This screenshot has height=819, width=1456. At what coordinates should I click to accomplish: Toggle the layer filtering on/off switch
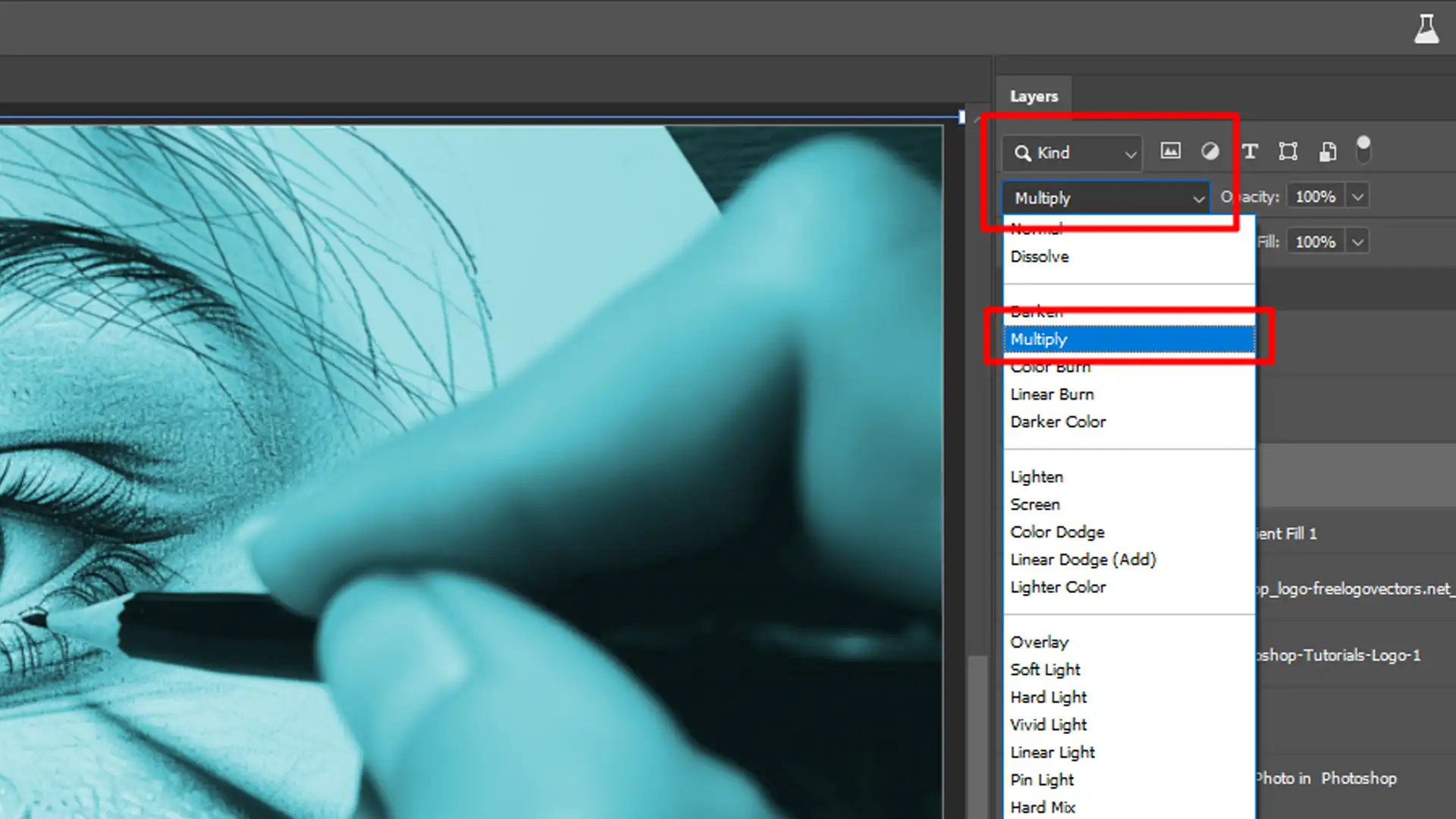[1363, 149]
